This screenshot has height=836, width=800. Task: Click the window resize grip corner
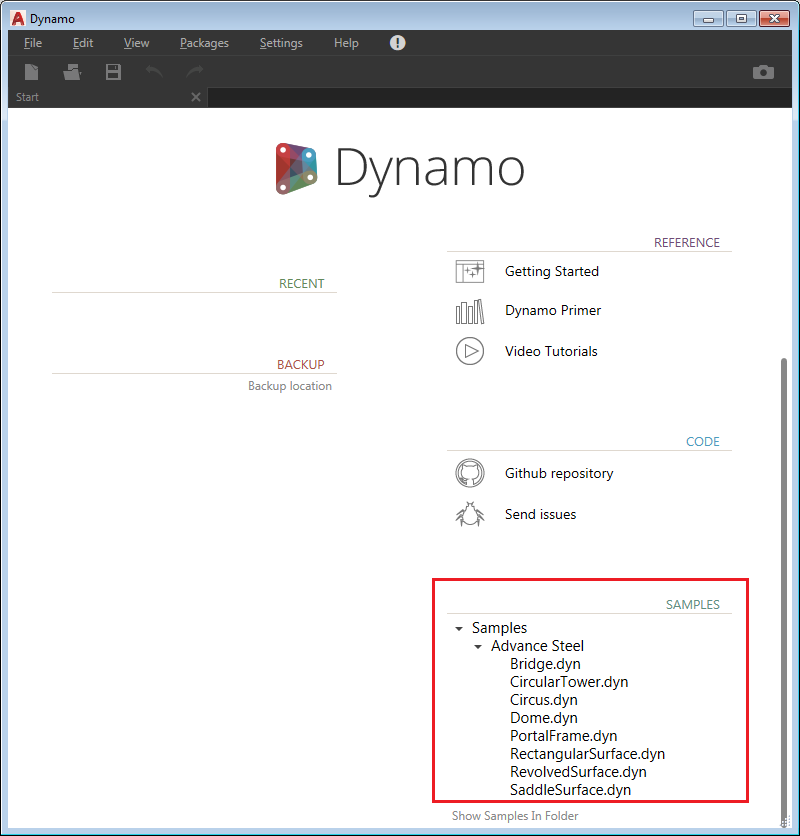785,823
